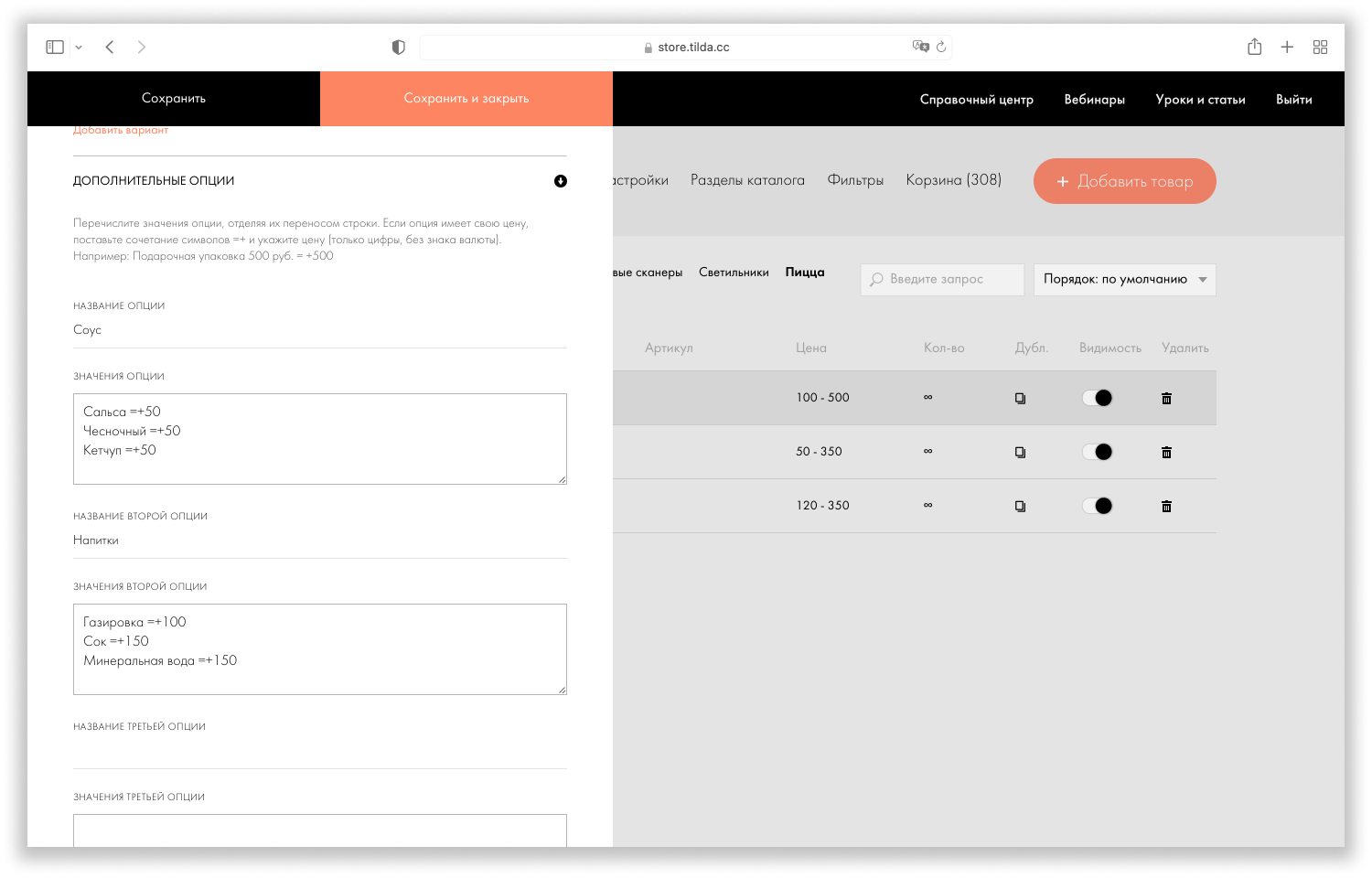Delete the product priced 100 - 500
The height and width of the screenshot is (878, 1372).
[1166, 398]
